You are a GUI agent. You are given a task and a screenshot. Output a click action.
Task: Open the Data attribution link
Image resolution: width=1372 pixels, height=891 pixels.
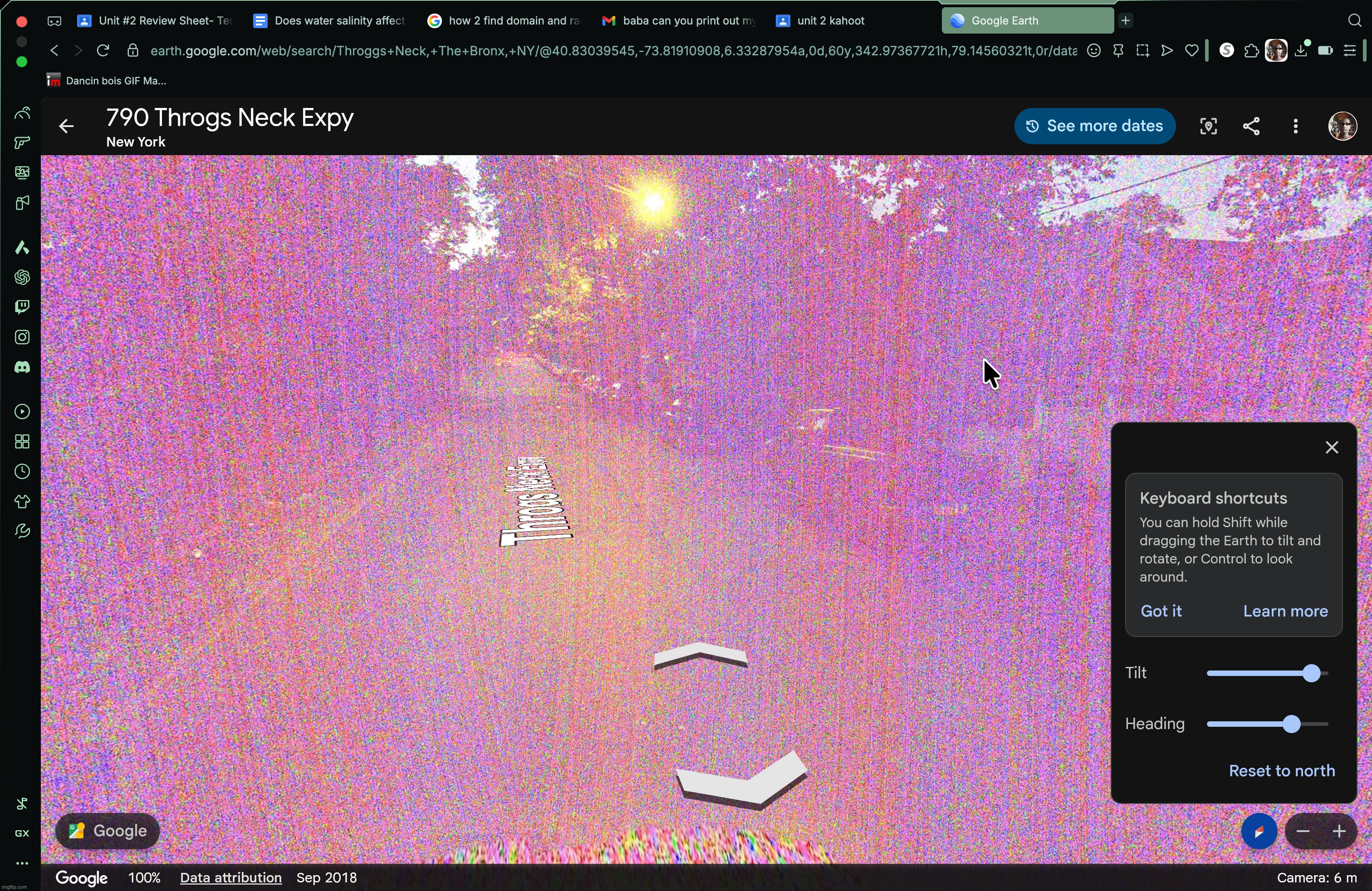tap(230, 878)
